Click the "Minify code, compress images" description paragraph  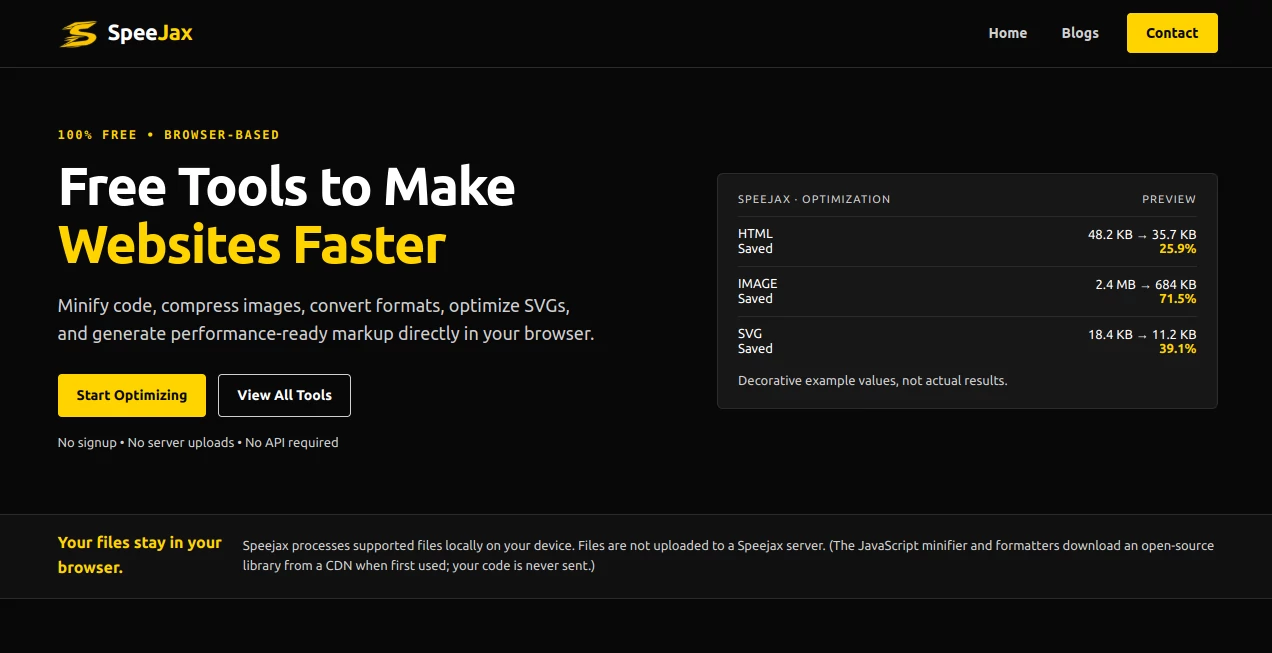[x=326, y=319]
